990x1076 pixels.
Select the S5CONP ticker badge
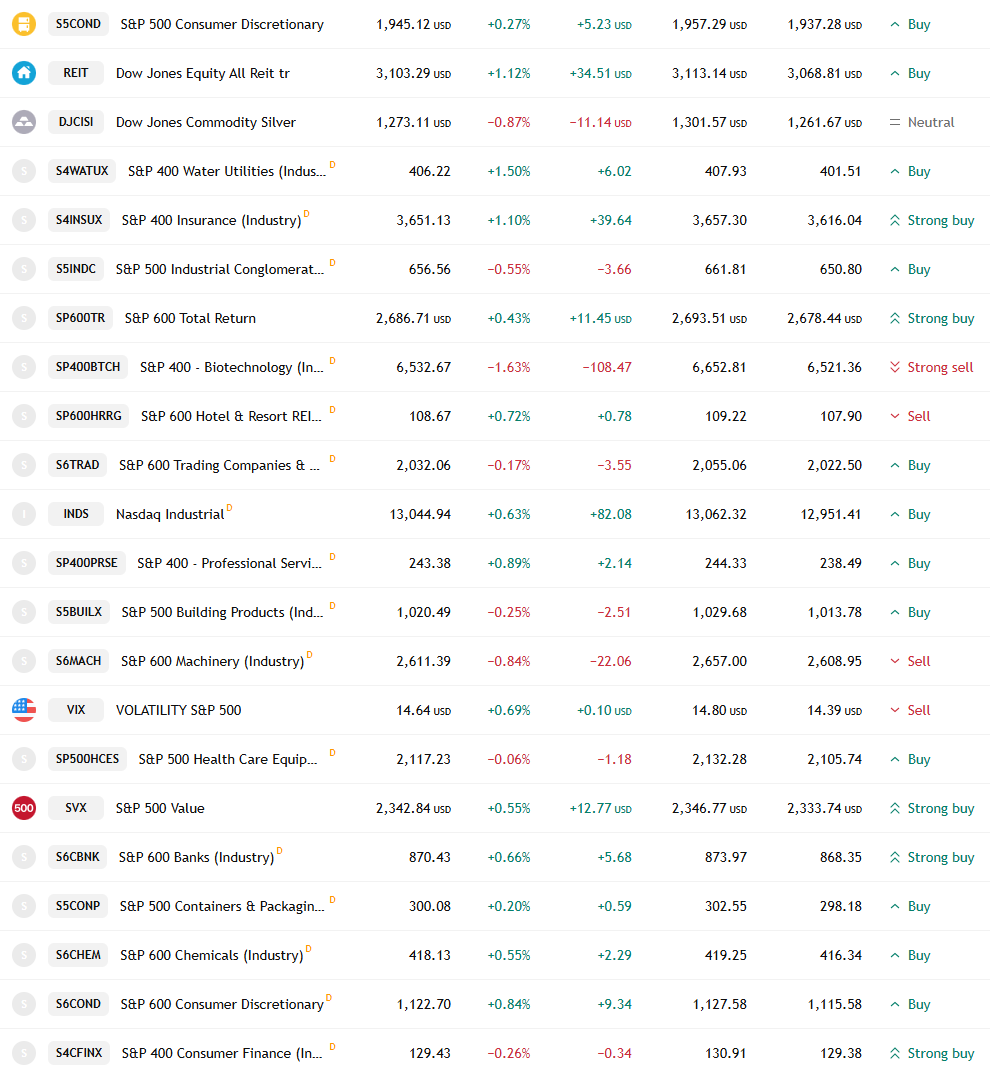point(78,906)
